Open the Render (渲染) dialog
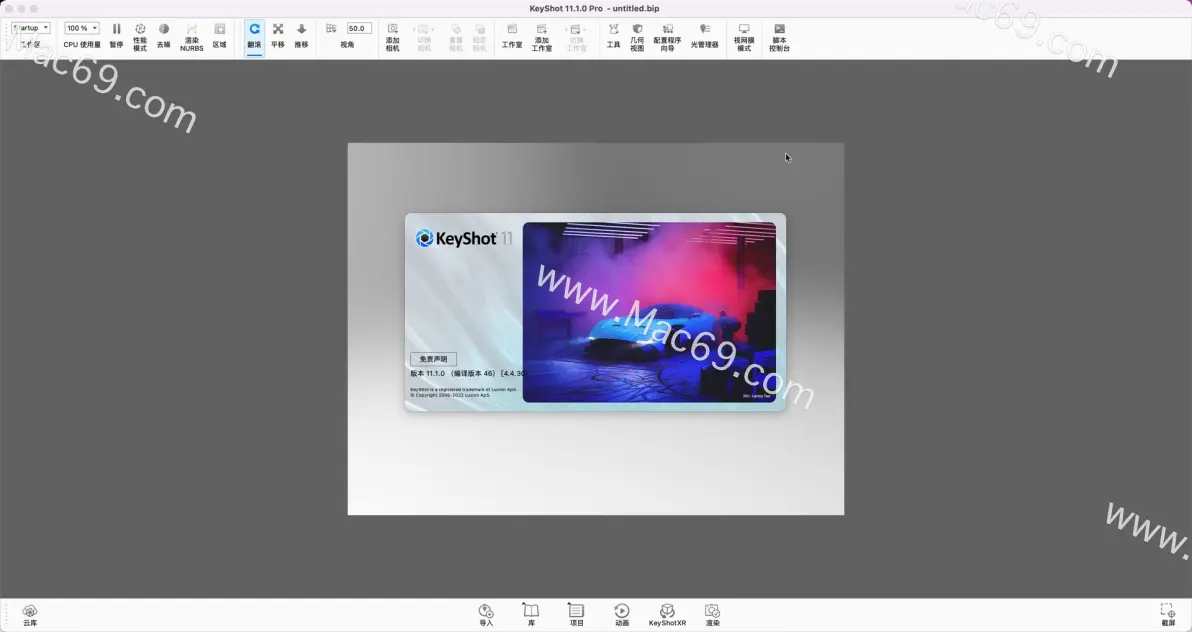The image size is (1192, 632). coord(712,615)
